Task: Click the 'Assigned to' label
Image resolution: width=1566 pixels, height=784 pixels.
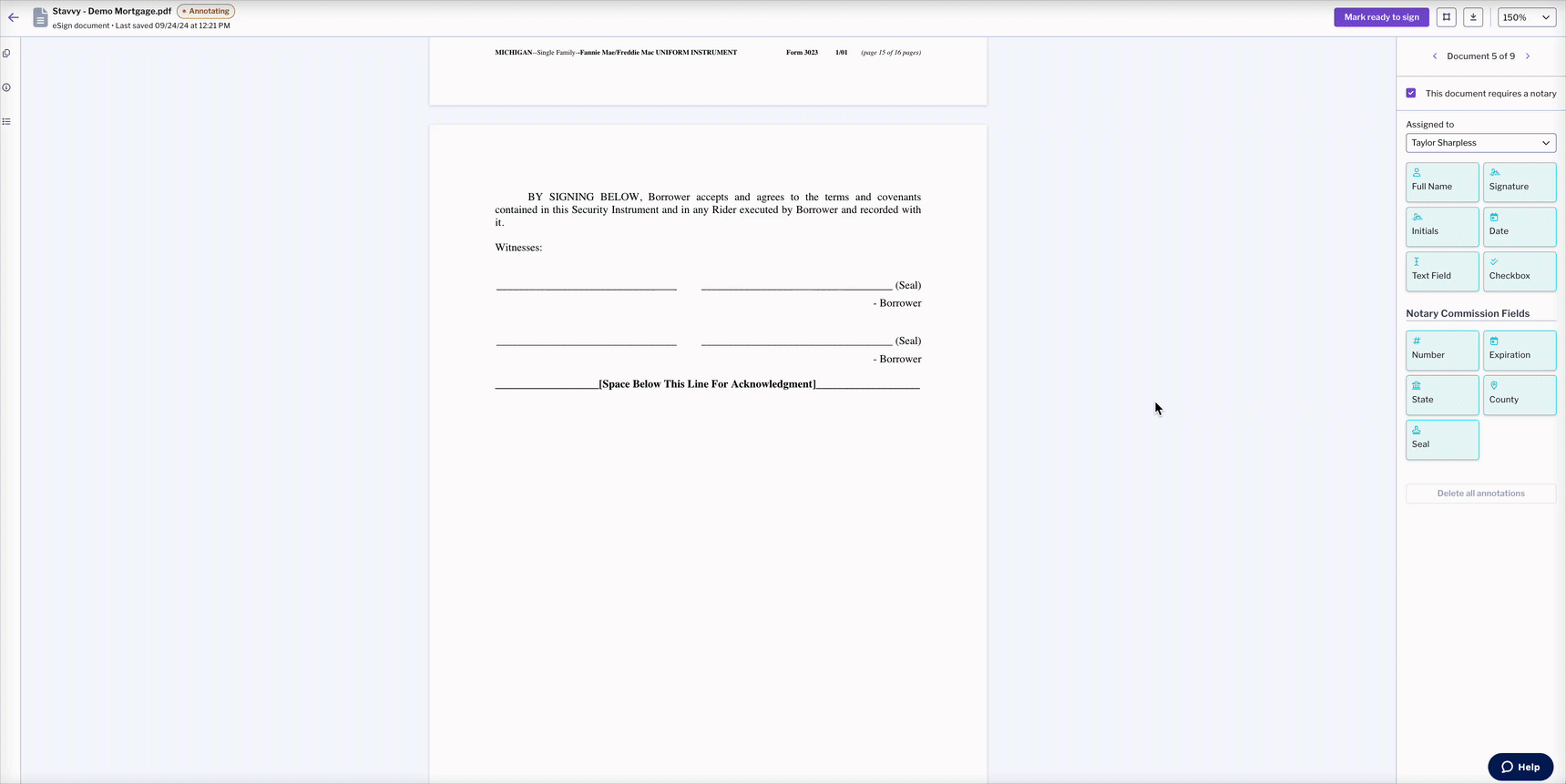Action: 1429,125
